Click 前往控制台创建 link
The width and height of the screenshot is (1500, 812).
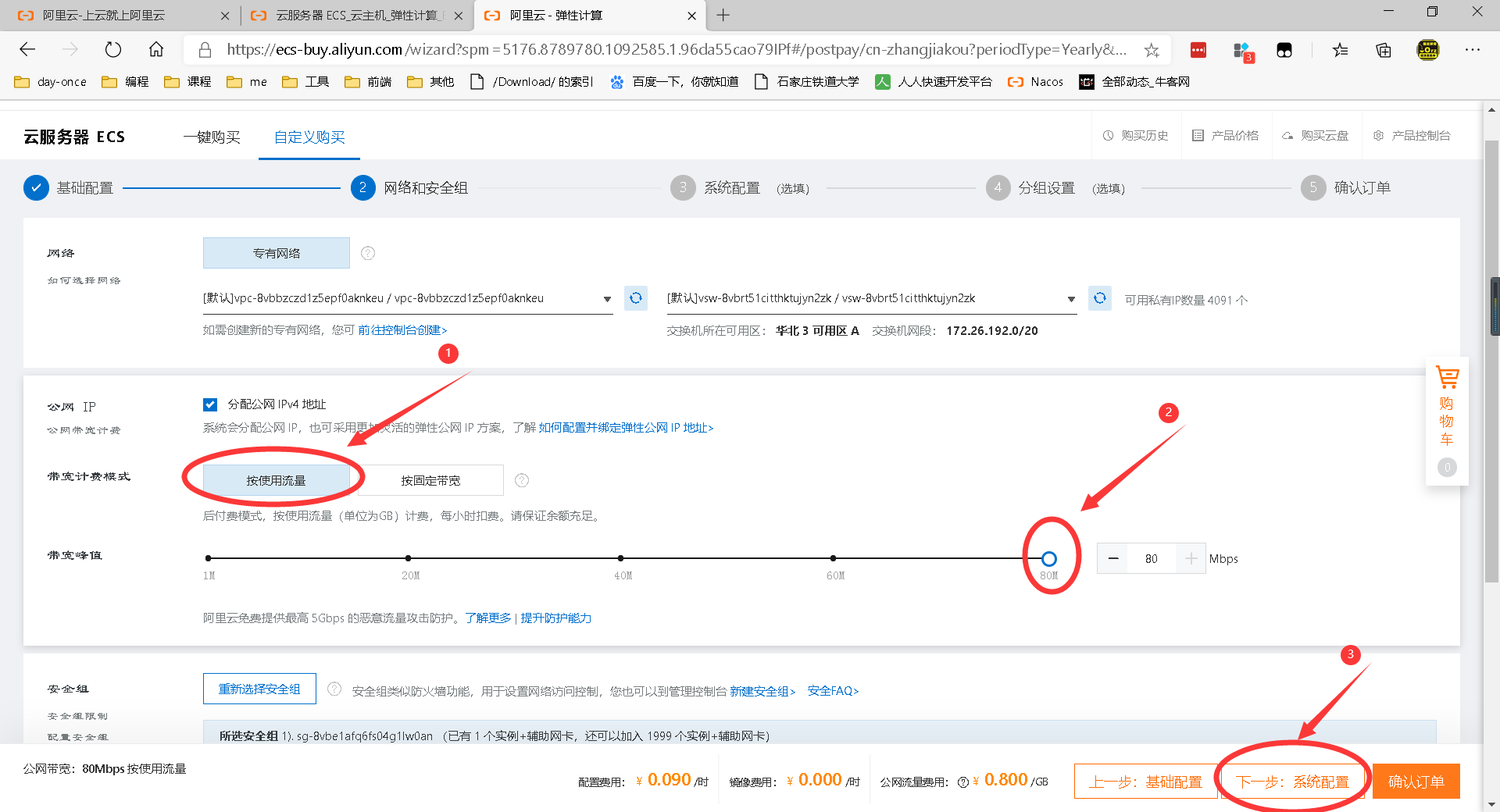[x=402, y=330]
